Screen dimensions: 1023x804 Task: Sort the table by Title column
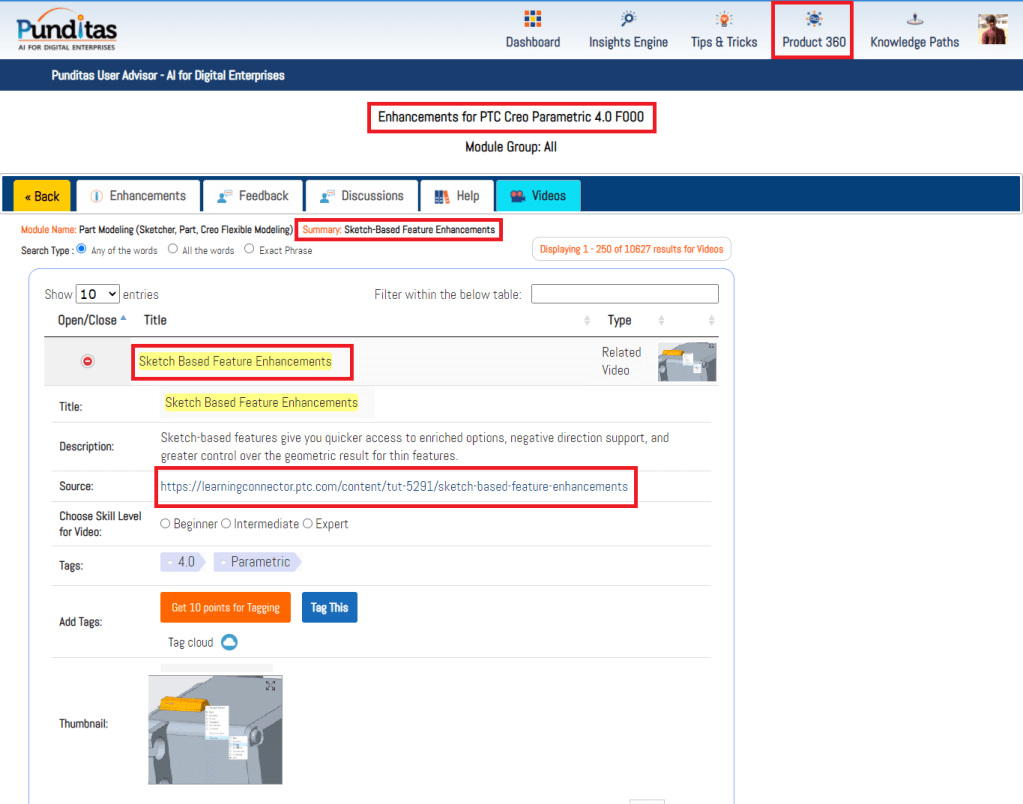(x=156, y=320)
